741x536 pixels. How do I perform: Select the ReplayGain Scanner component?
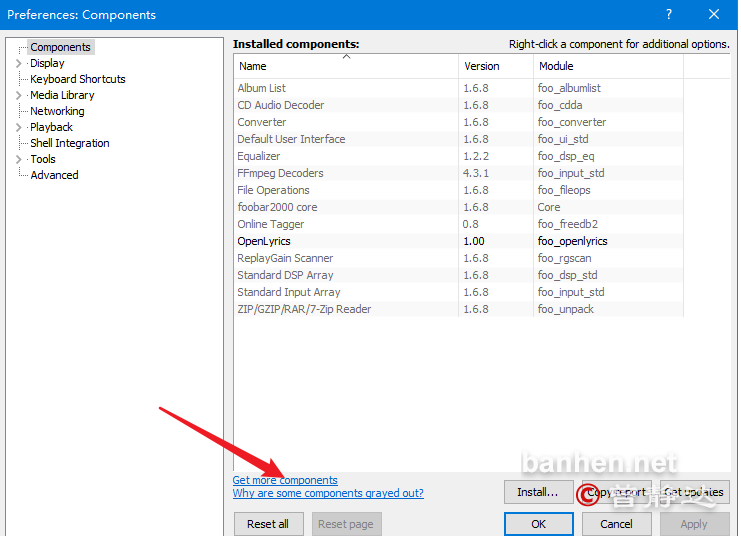(x=458, y=258)
